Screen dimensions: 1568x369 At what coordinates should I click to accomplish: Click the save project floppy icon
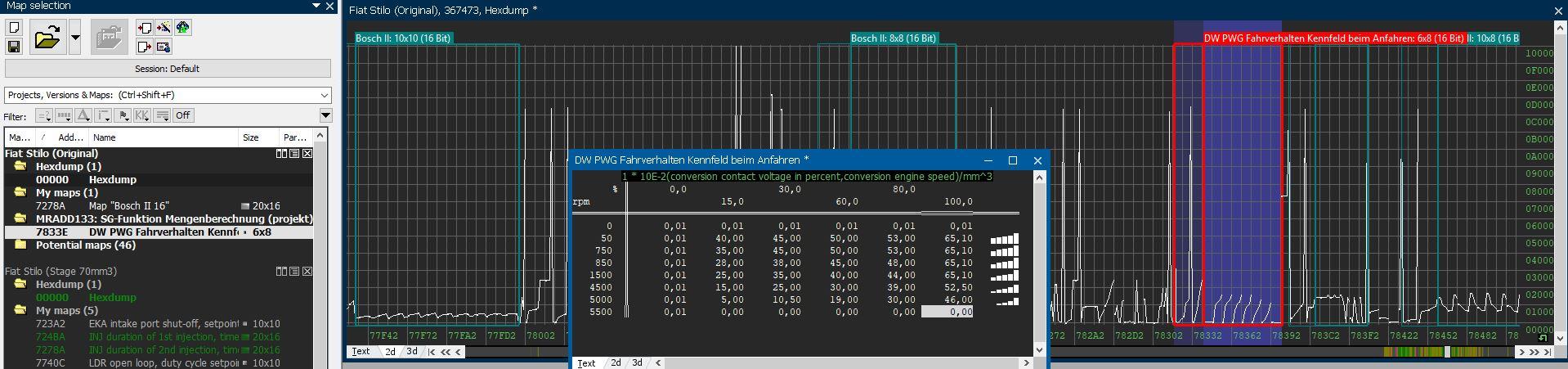[14, 47]
